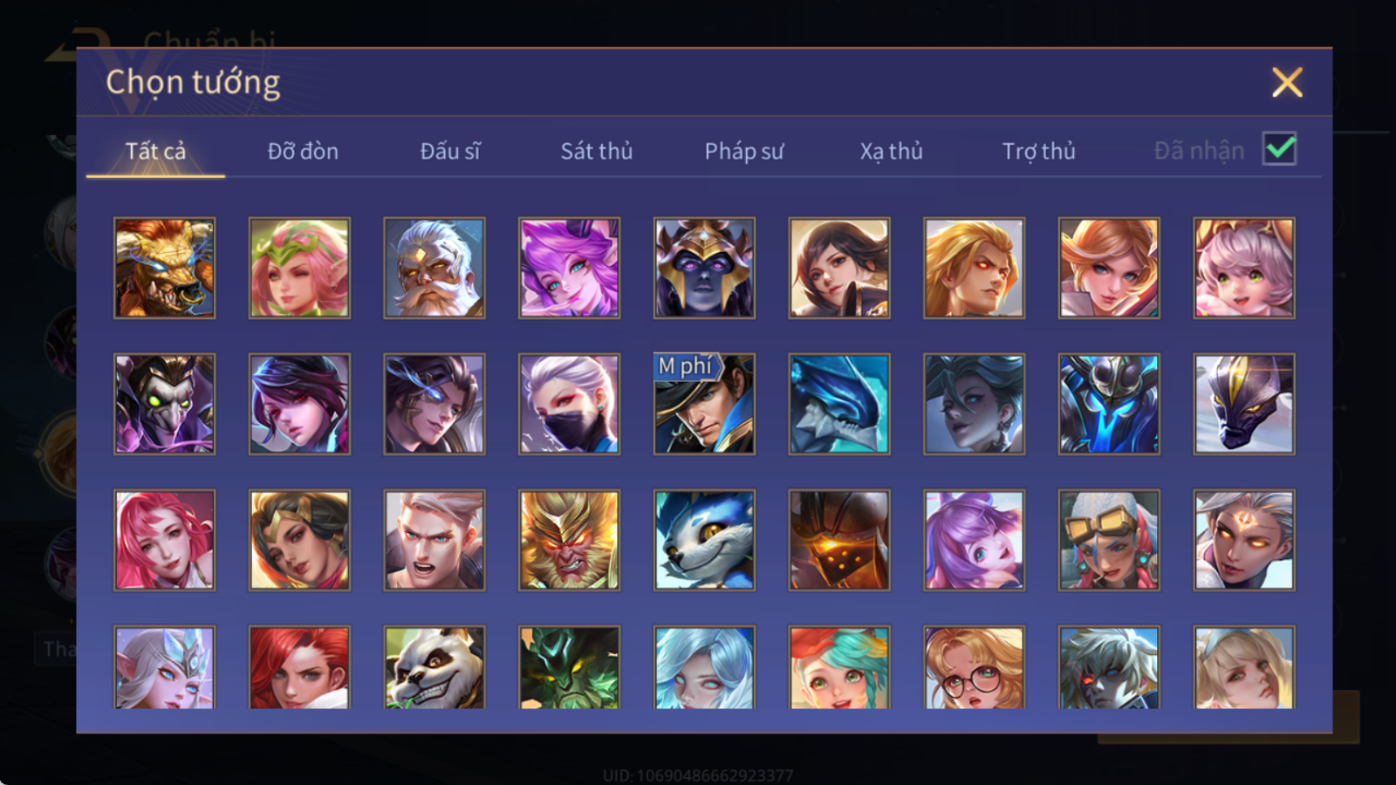Select the girl with round glasses hero
Image resolution: width=1396 pixels, height=785 pixels.
click(974, 667)
